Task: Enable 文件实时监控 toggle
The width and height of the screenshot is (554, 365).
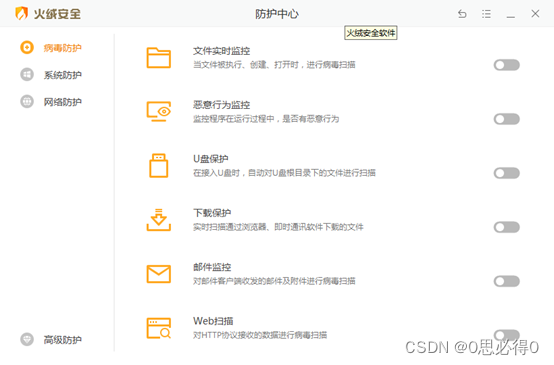Action: click(507, 65)
